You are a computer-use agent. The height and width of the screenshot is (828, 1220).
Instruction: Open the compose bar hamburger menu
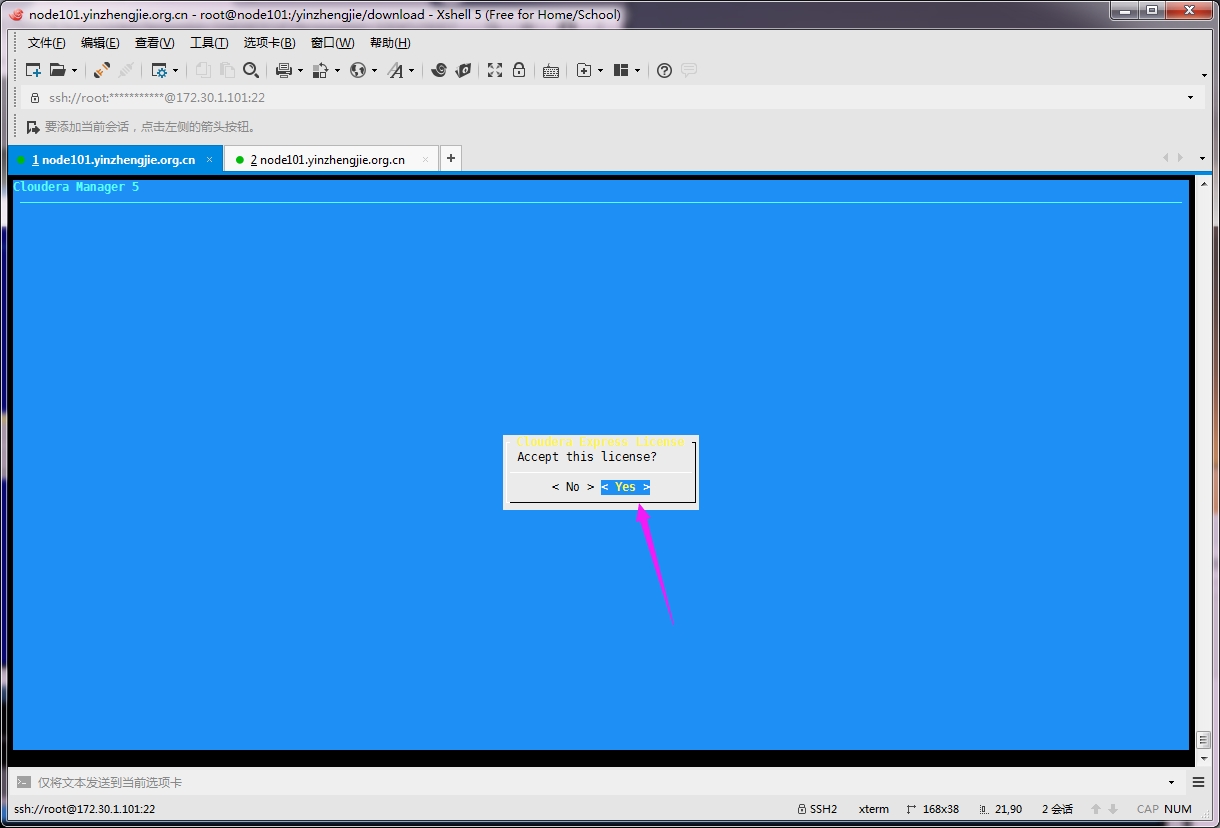(1198, 782)
